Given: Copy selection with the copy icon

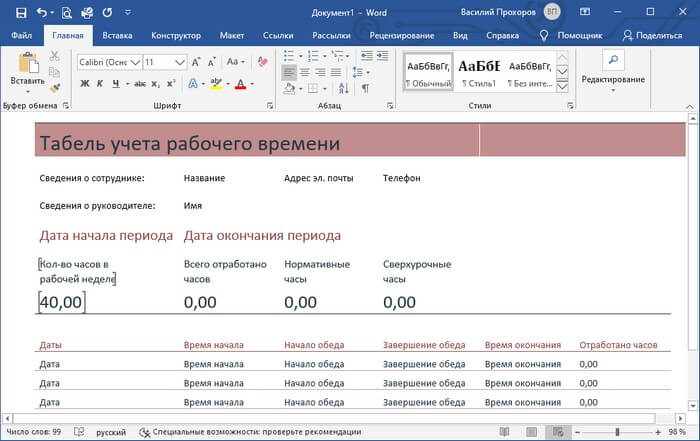Looking at the screenshot, I should tap(54, 72).
